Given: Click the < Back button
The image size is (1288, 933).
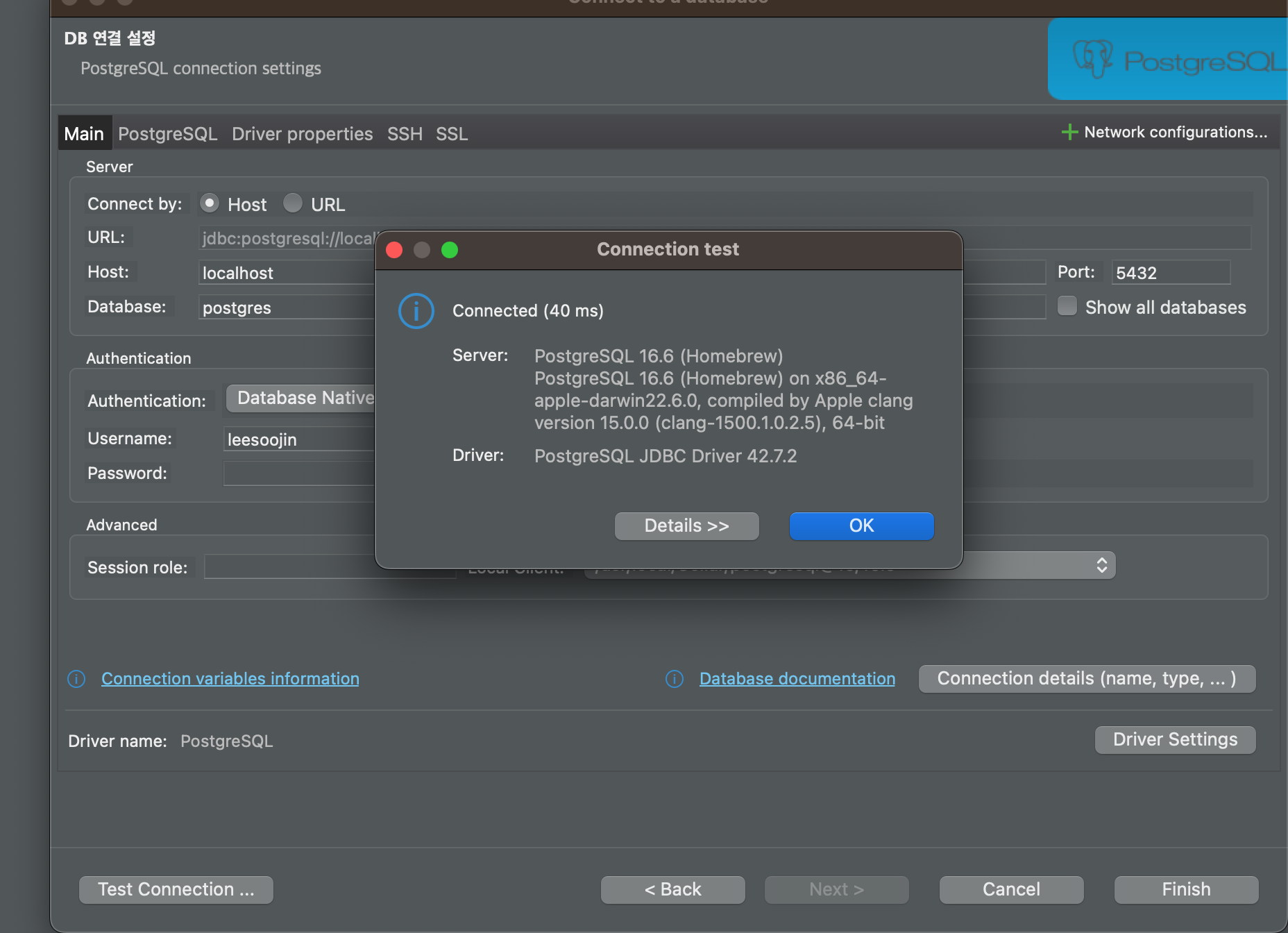Looking at the screenshot, I should pos(673,890).
